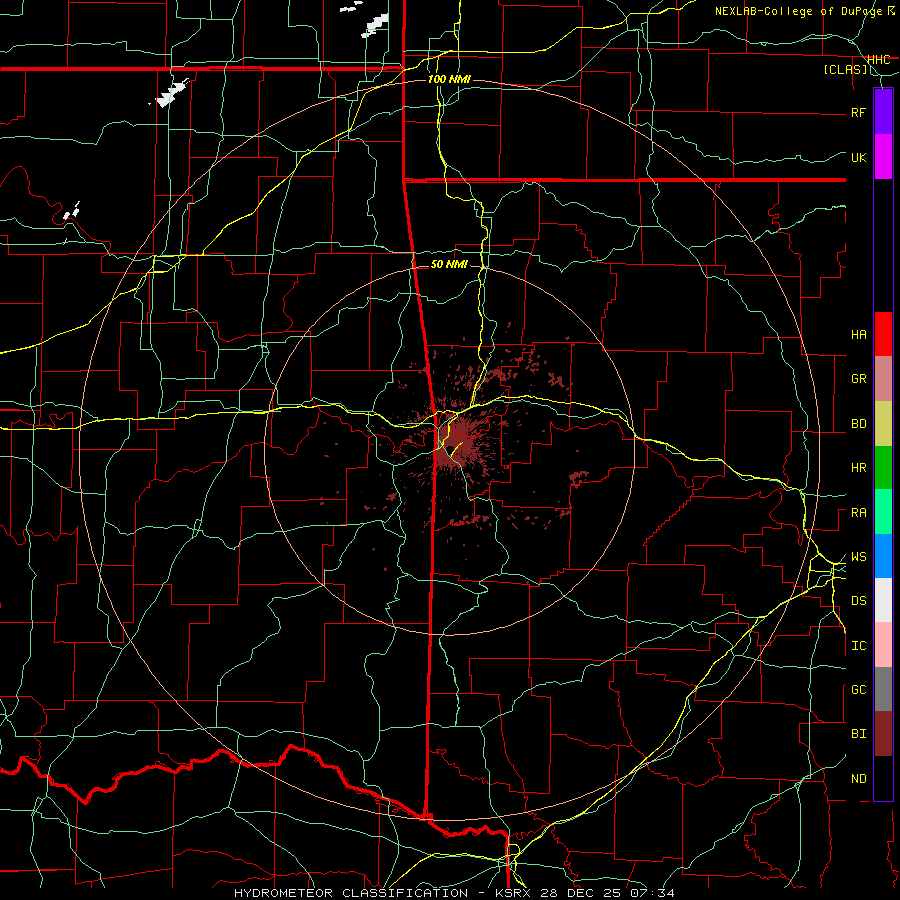Click the 50 NMI range ring label

(449, 264)
